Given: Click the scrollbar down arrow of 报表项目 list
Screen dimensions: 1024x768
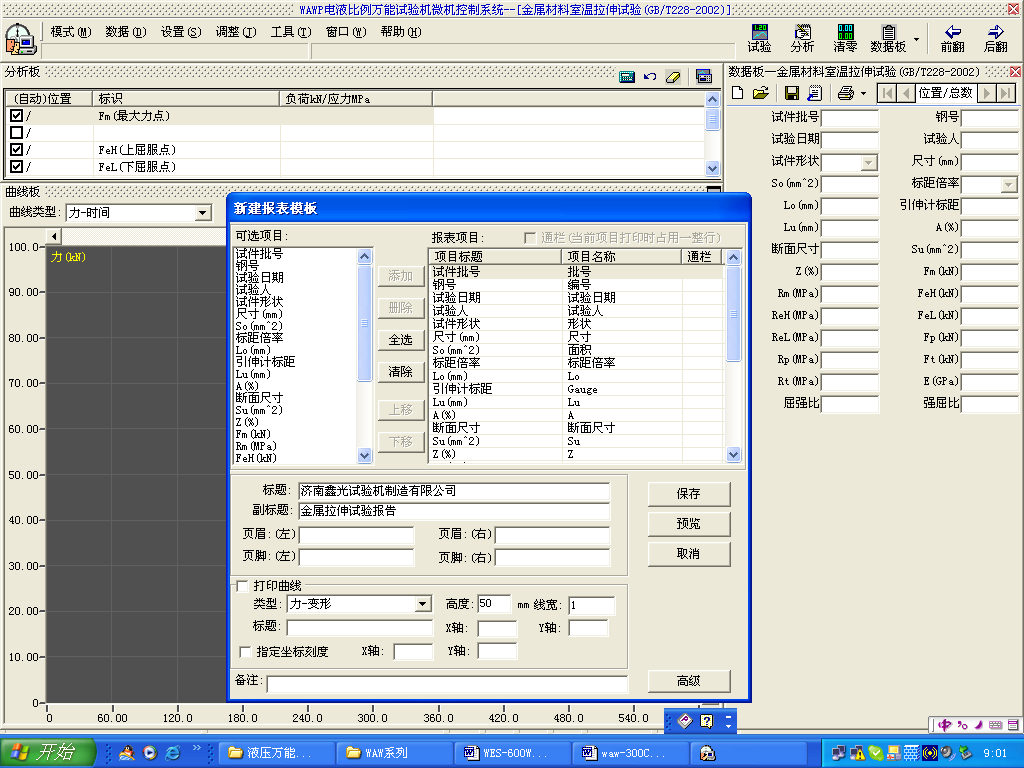Looking at the screenshot, I should pos(733,455).
